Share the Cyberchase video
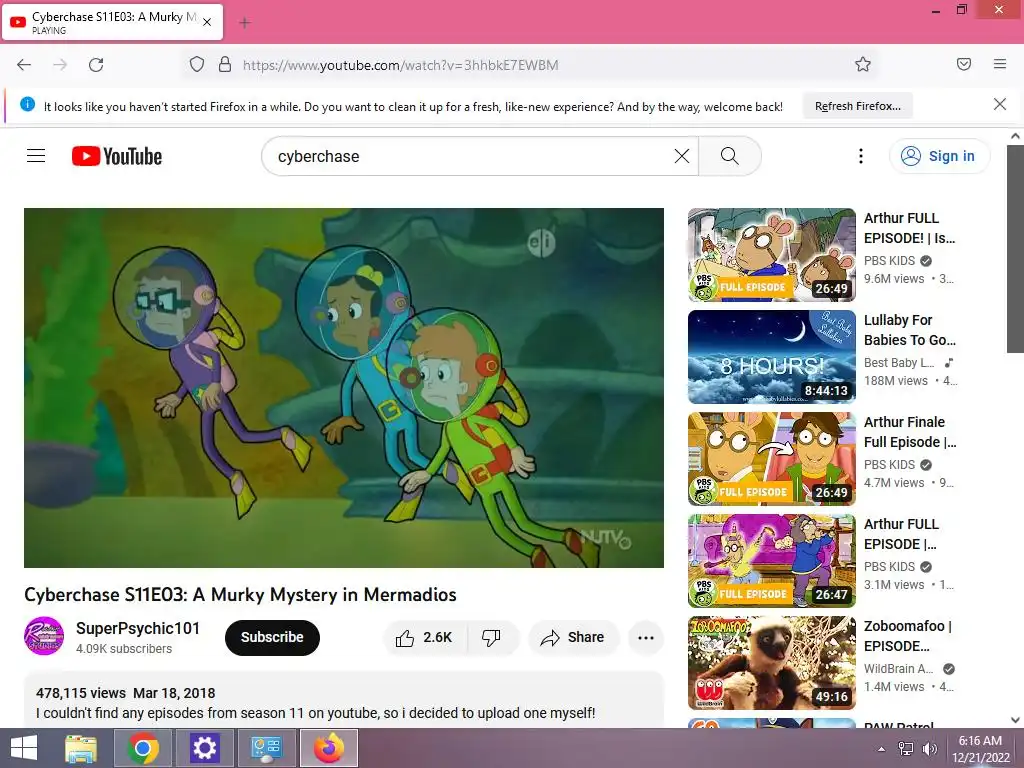This screenshot has width=1024, height=768. (x=573, y=637)
